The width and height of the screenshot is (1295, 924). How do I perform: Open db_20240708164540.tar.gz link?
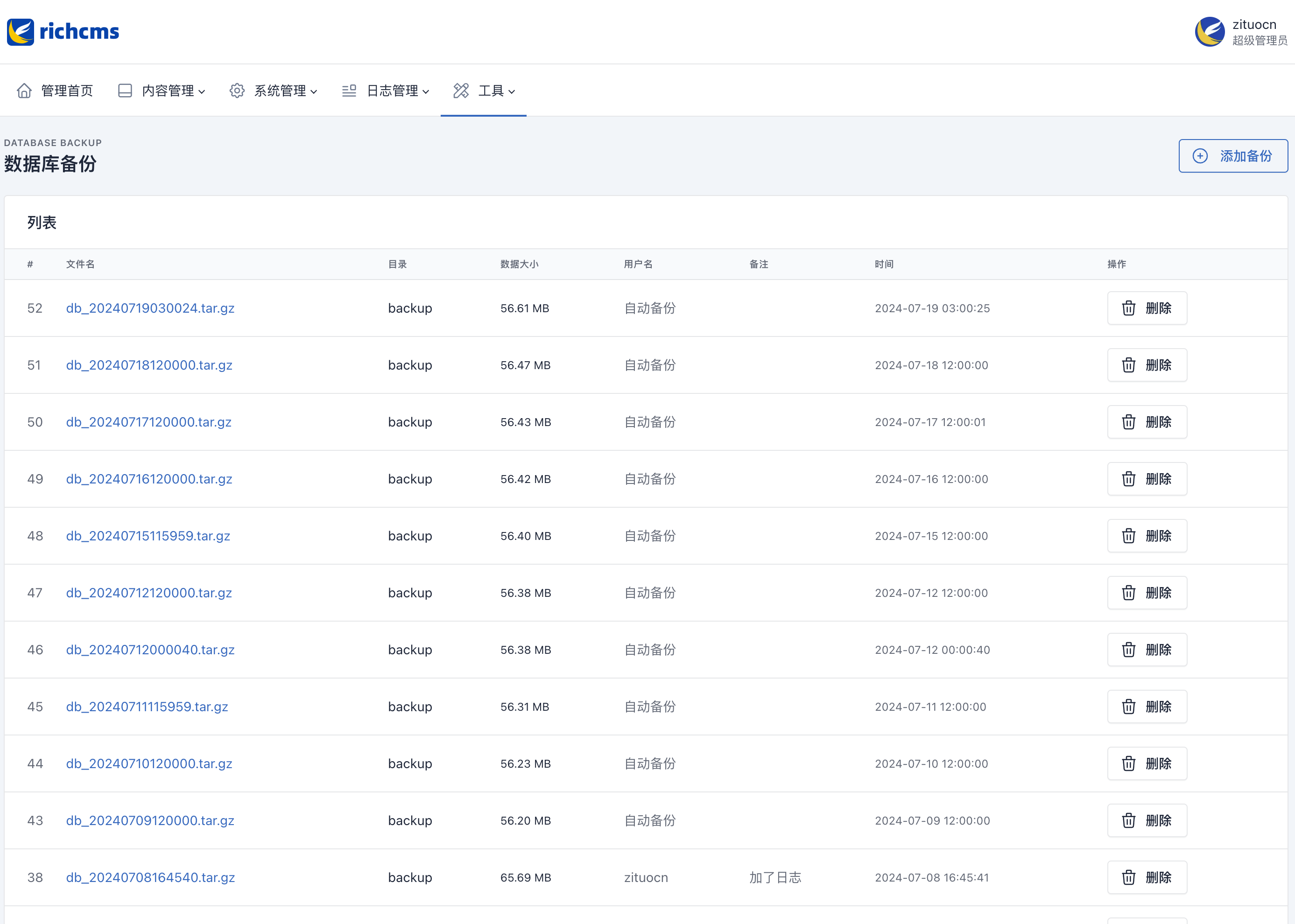coord(150,877)
